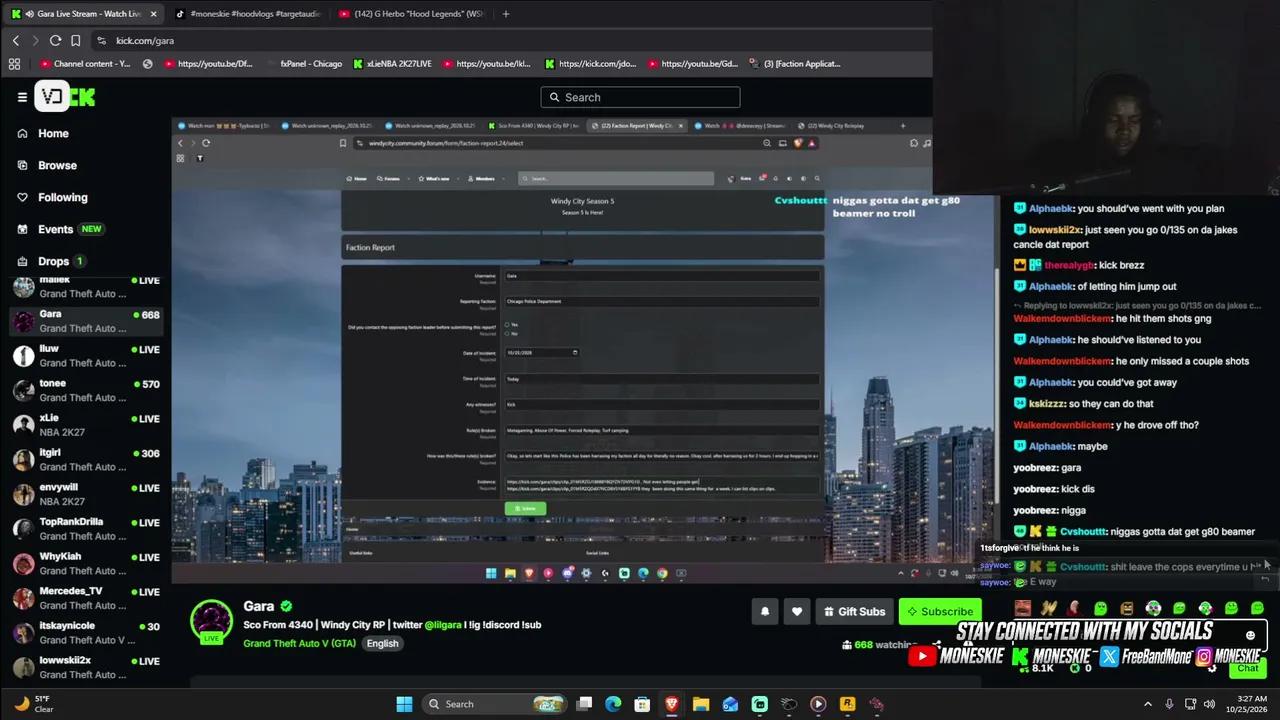1280x720 pixels.
Task: Click the green Chat send button
Action: point(1247,668)
